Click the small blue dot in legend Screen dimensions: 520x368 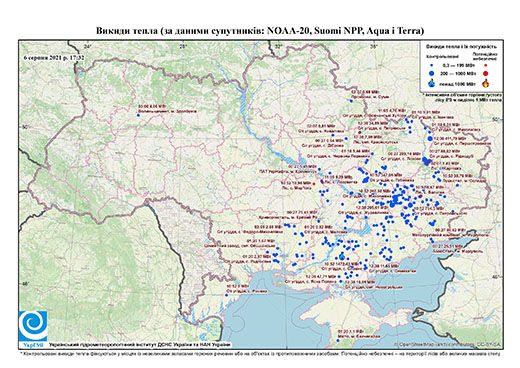pyautogui.click(x=432, y=65)
